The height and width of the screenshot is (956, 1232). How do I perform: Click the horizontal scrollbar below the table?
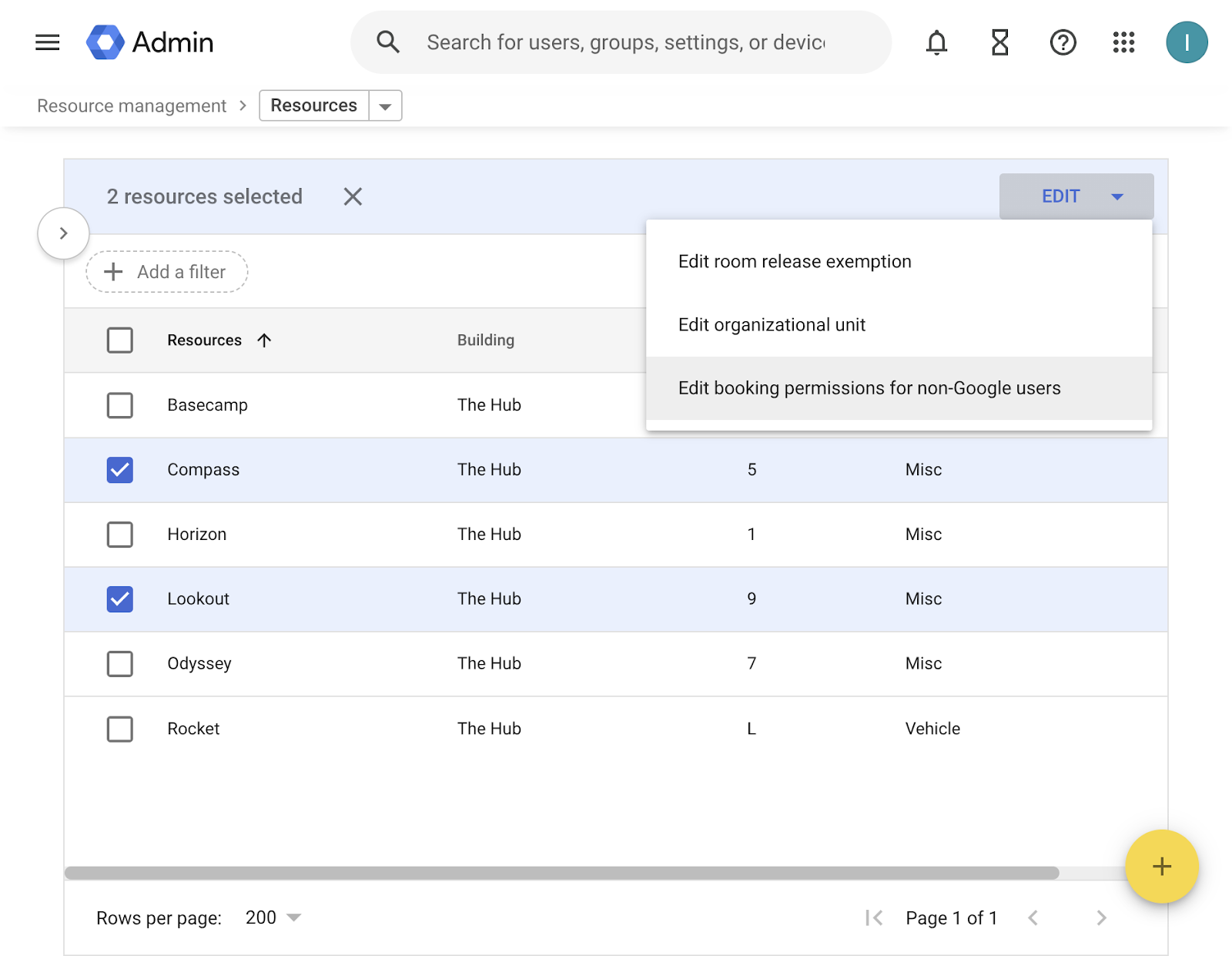pyautogui.click(x=562, y=873)
